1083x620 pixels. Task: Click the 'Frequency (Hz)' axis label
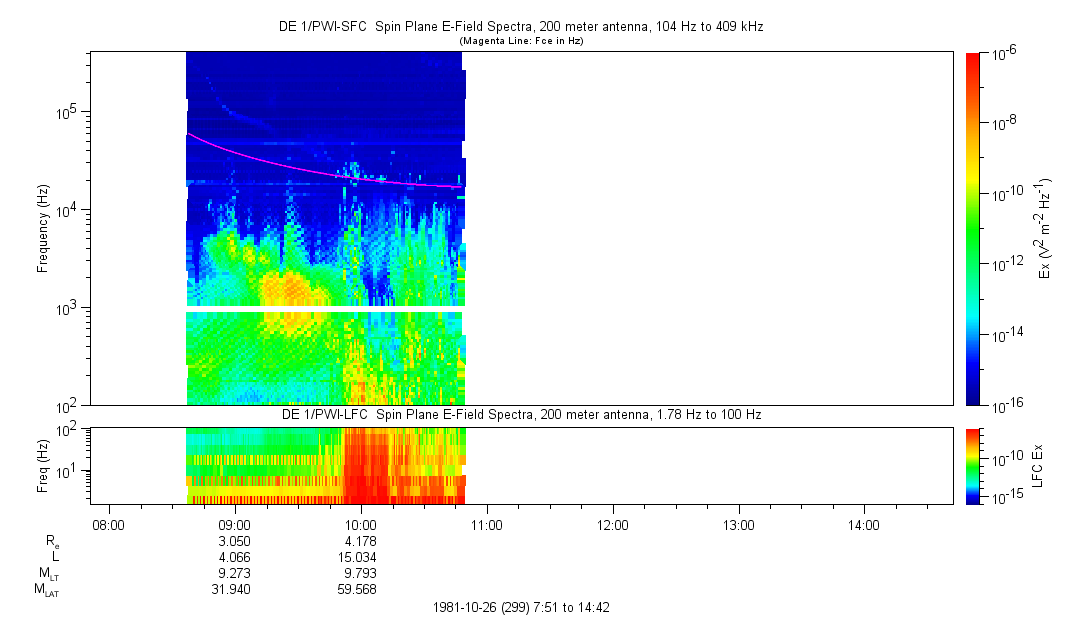click(x=43, y=229)
